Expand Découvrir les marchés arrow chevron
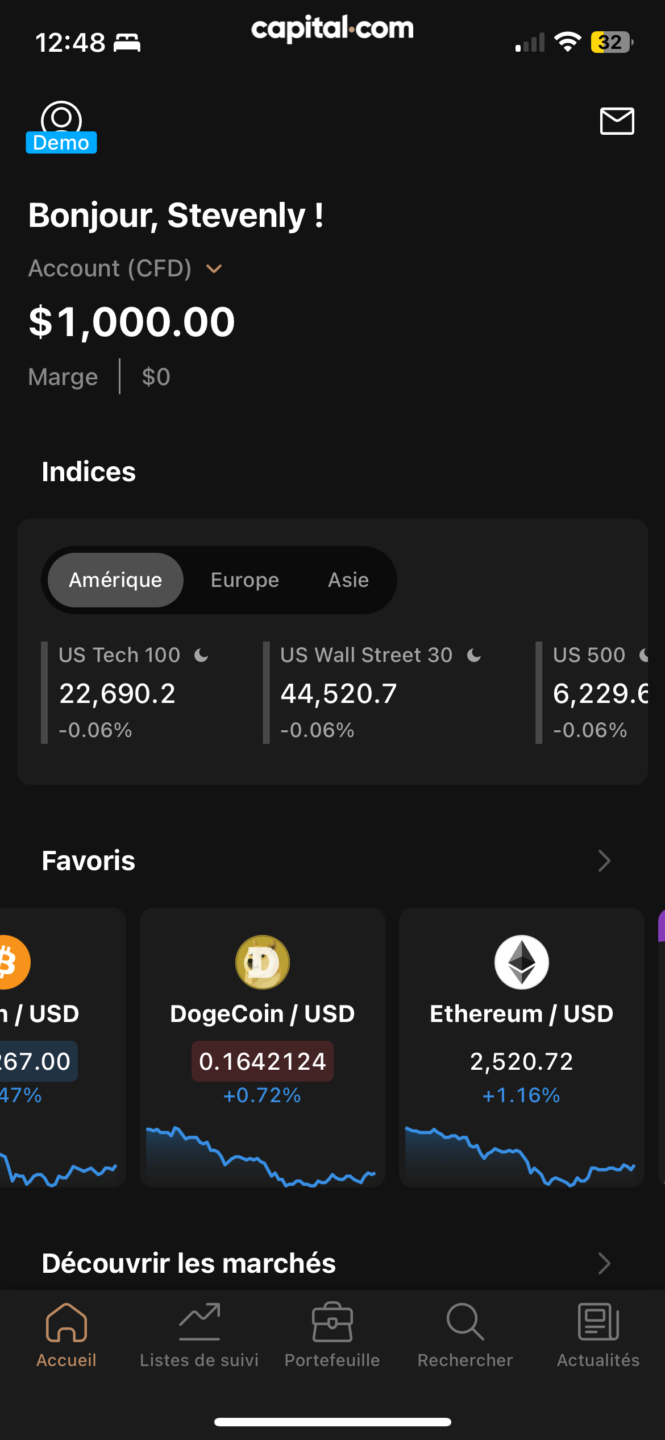Viewport: 665px width, 1440px height. (x=604, y=1264)
